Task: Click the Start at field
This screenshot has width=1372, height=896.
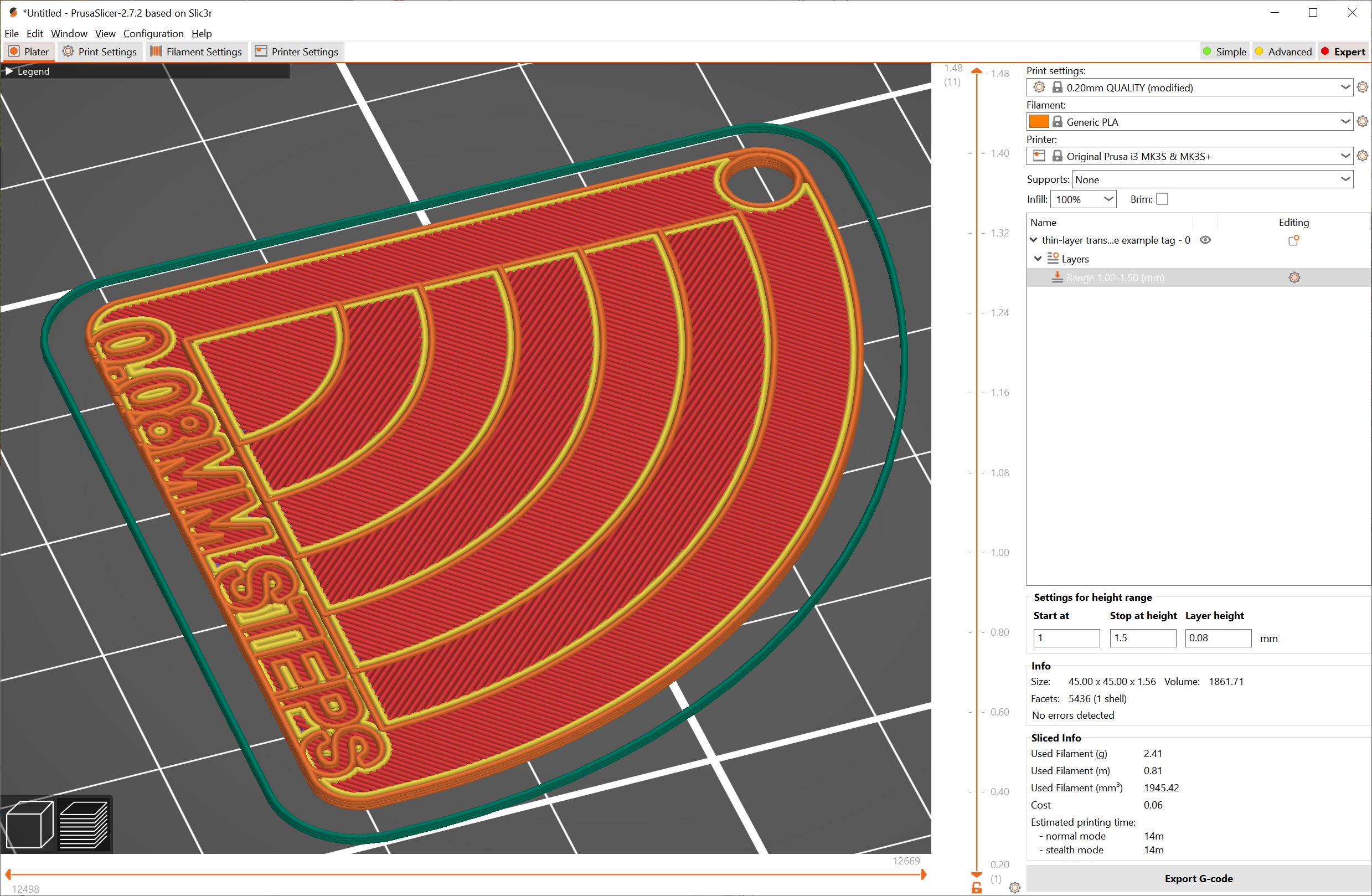Action: pyautogui.click(x=1066, y=638)
